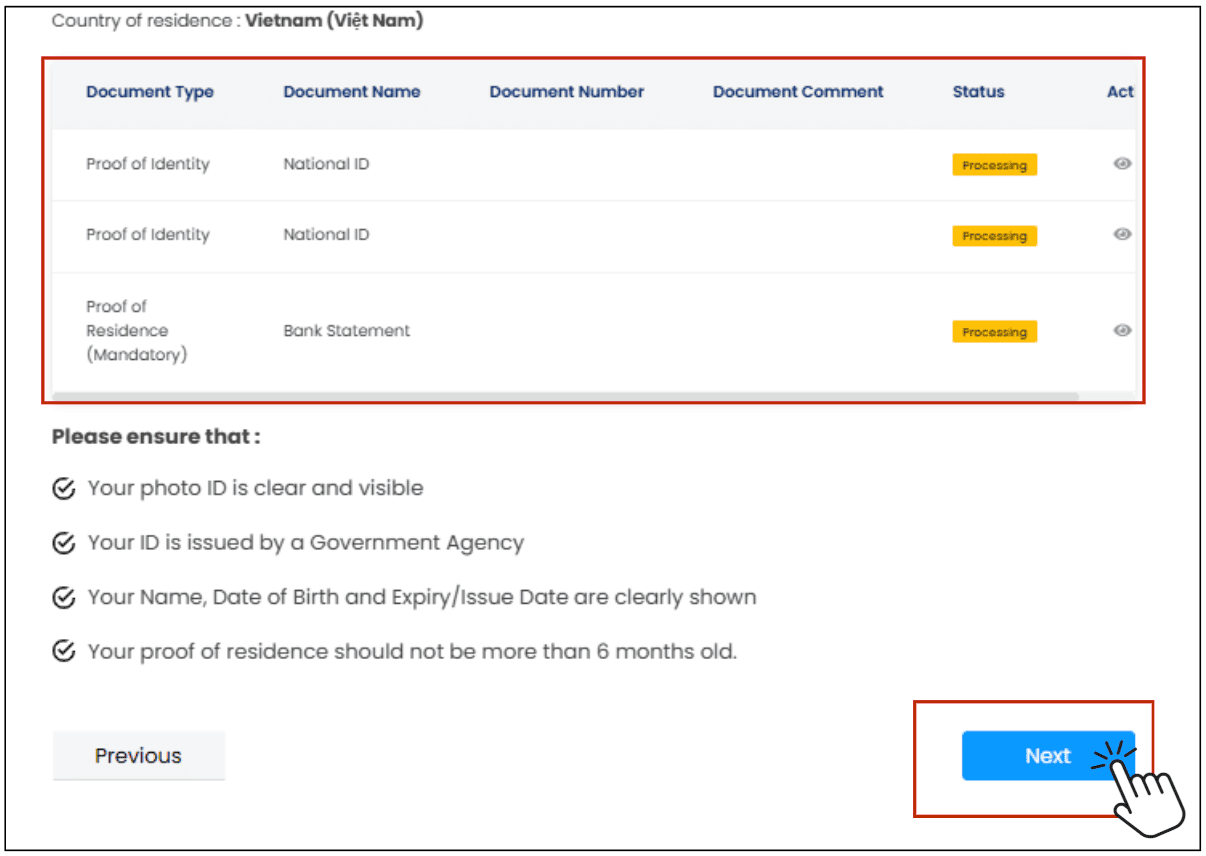Click check icon beside Government Agency note
The image size is (1206, 856).
63,543
